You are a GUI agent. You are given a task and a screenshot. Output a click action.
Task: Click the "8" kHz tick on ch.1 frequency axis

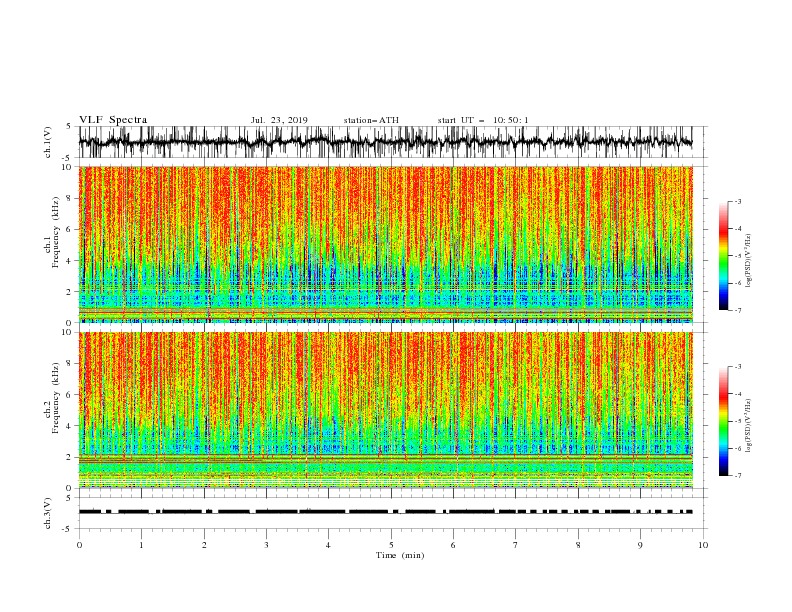point(69,198)
